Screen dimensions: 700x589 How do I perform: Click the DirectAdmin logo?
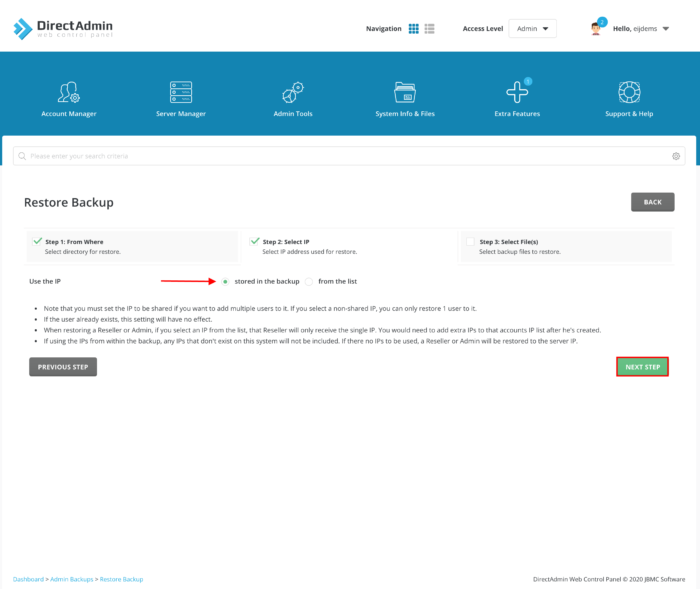62,28
